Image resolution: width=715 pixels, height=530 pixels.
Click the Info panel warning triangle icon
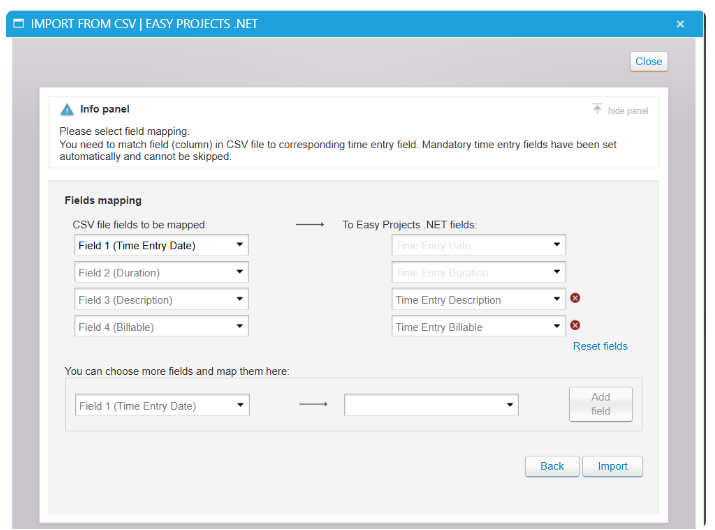(x=67, y=109)
